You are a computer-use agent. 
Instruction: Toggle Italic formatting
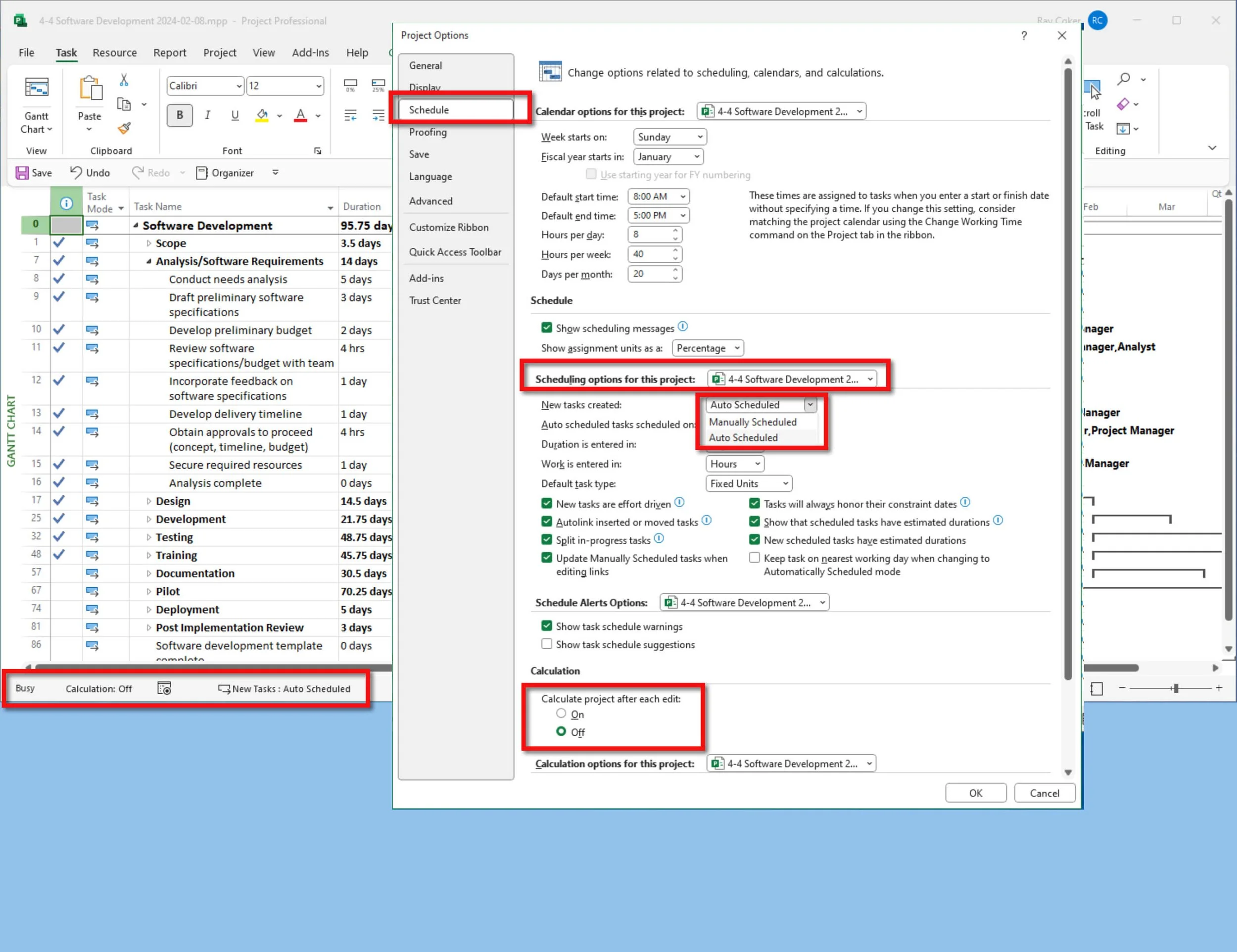pos(207,115)
